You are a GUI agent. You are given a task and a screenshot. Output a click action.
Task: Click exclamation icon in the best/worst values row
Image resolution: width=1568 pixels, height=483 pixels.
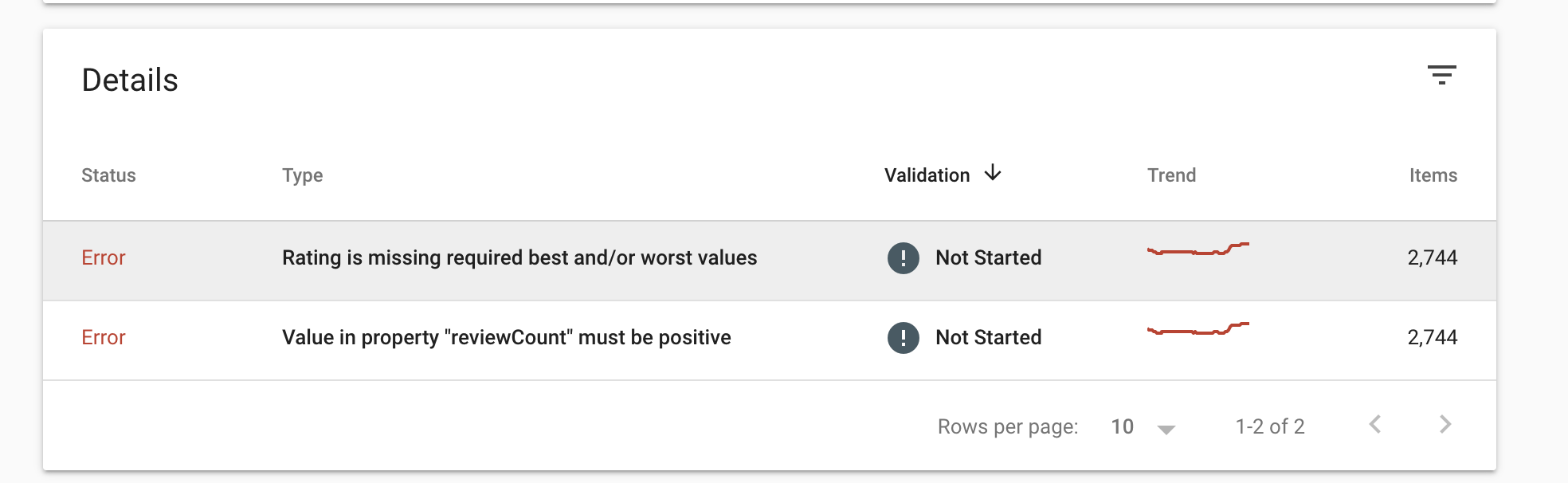pyautogui.click(x=903, y=257)
